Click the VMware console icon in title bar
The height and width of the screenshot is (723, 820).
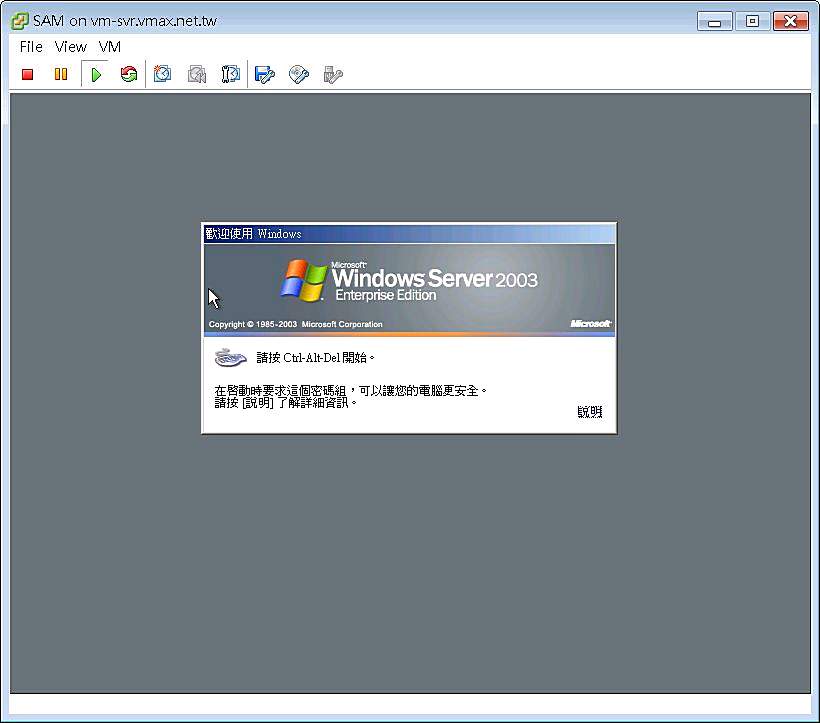[x=19, y=21]
